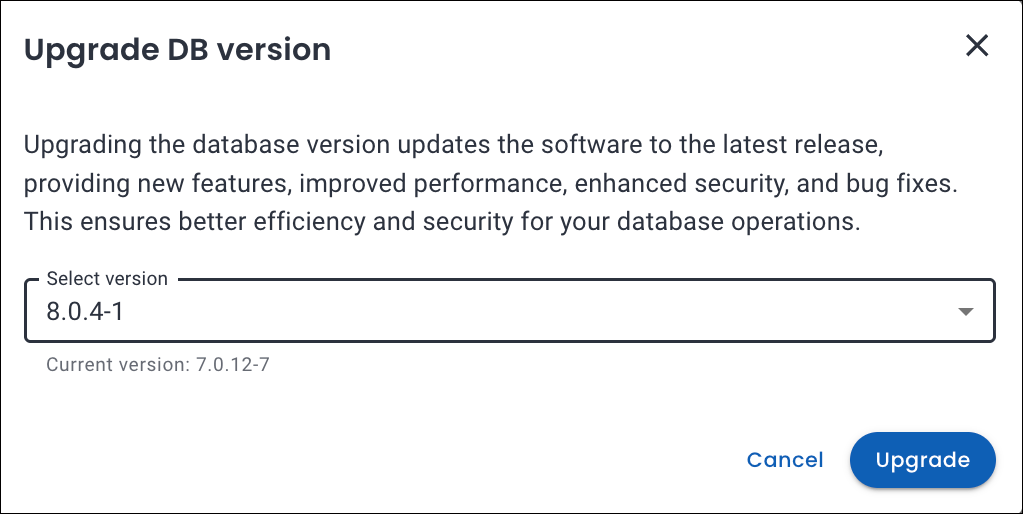Screen dimensions: 1023x514
Task: Click the 'Current version: 7.0.12-7' helper text
Action: click(158, 364)
